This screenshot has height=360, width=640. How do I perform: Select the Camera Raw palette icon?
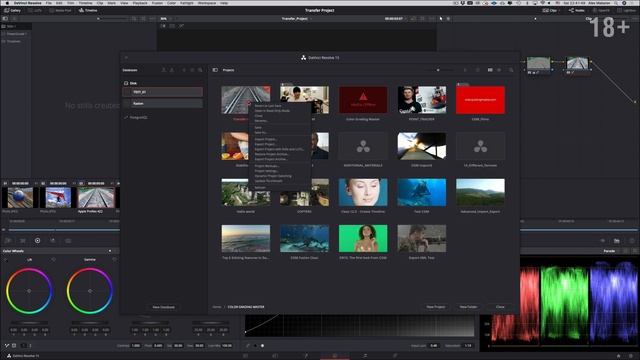pyautogui.click(x=8, y=241)
